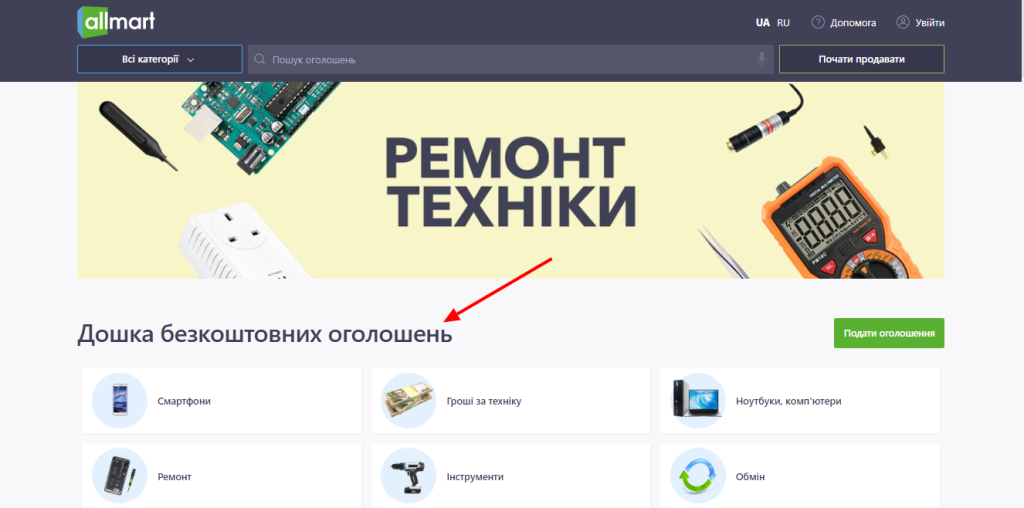The width and height of the screenshot is (1024, 508).
Task: Select the Ноутбуки, комп'ютери label
Action: click(x=788, y=401)
